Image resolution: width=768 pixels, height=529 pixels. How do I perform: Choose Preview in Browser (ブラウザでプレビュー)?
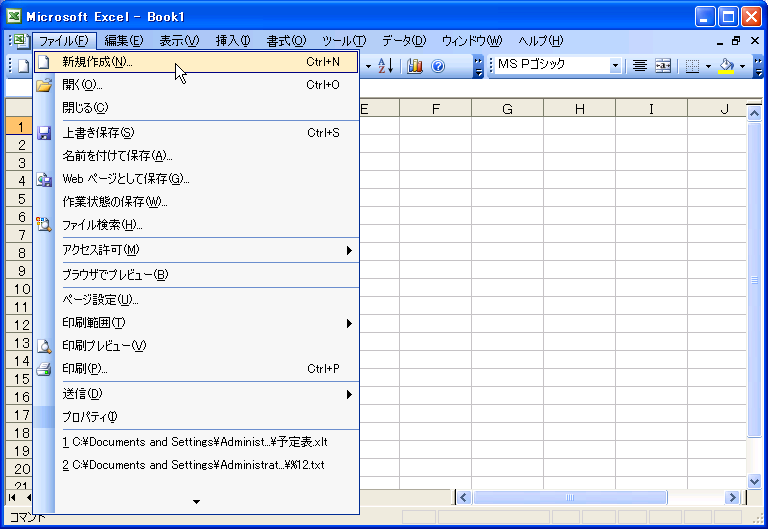click(196, 275)
